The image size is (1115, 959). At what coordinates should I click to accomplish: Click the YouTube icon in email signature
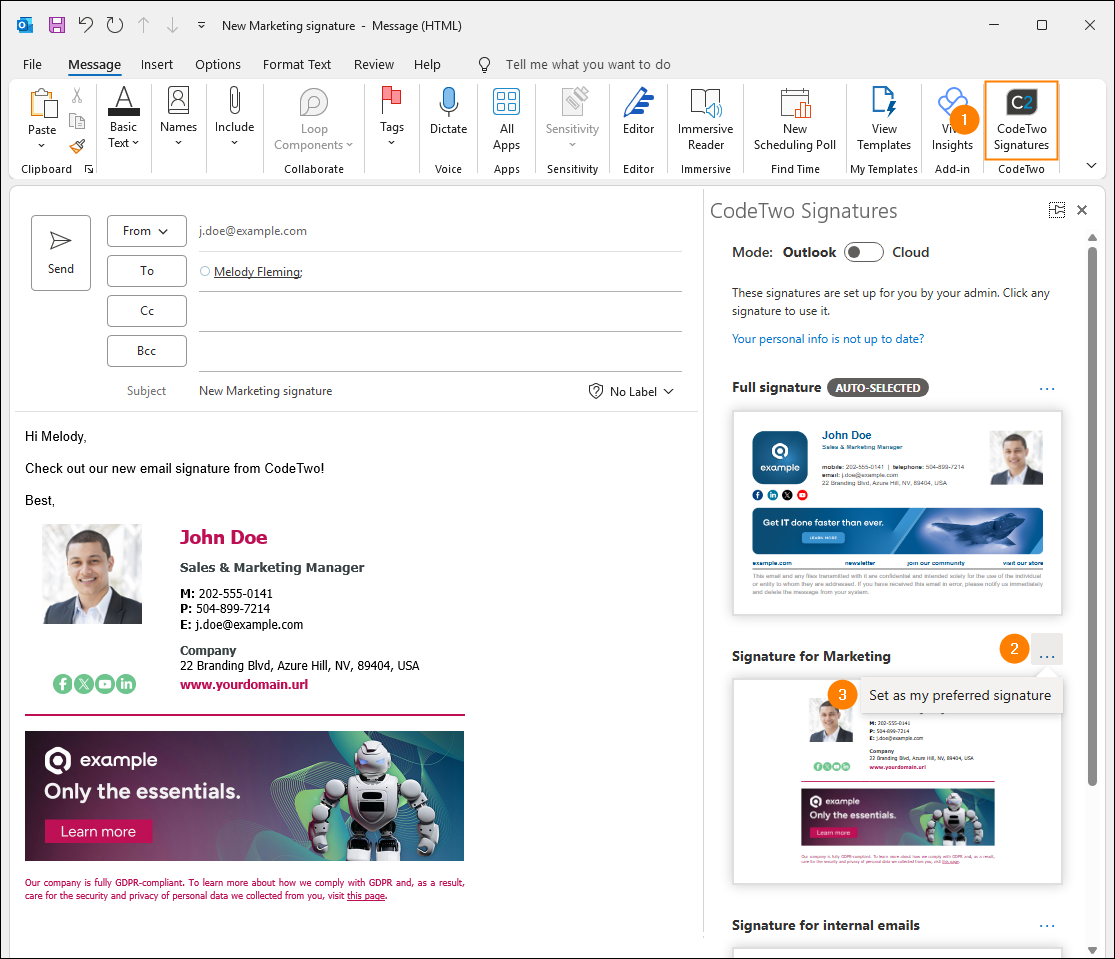click(105, 684)
